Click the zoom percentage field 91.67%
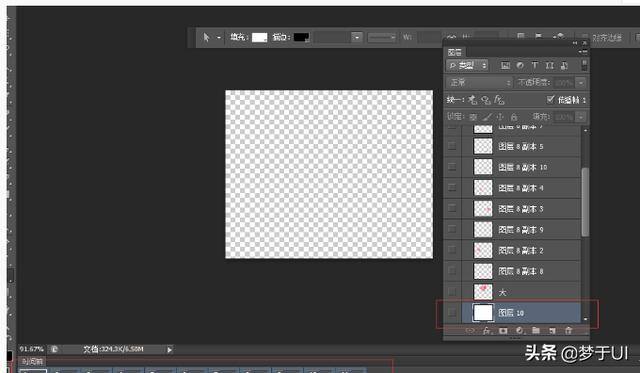640x373 pixels. coord(31,349)
